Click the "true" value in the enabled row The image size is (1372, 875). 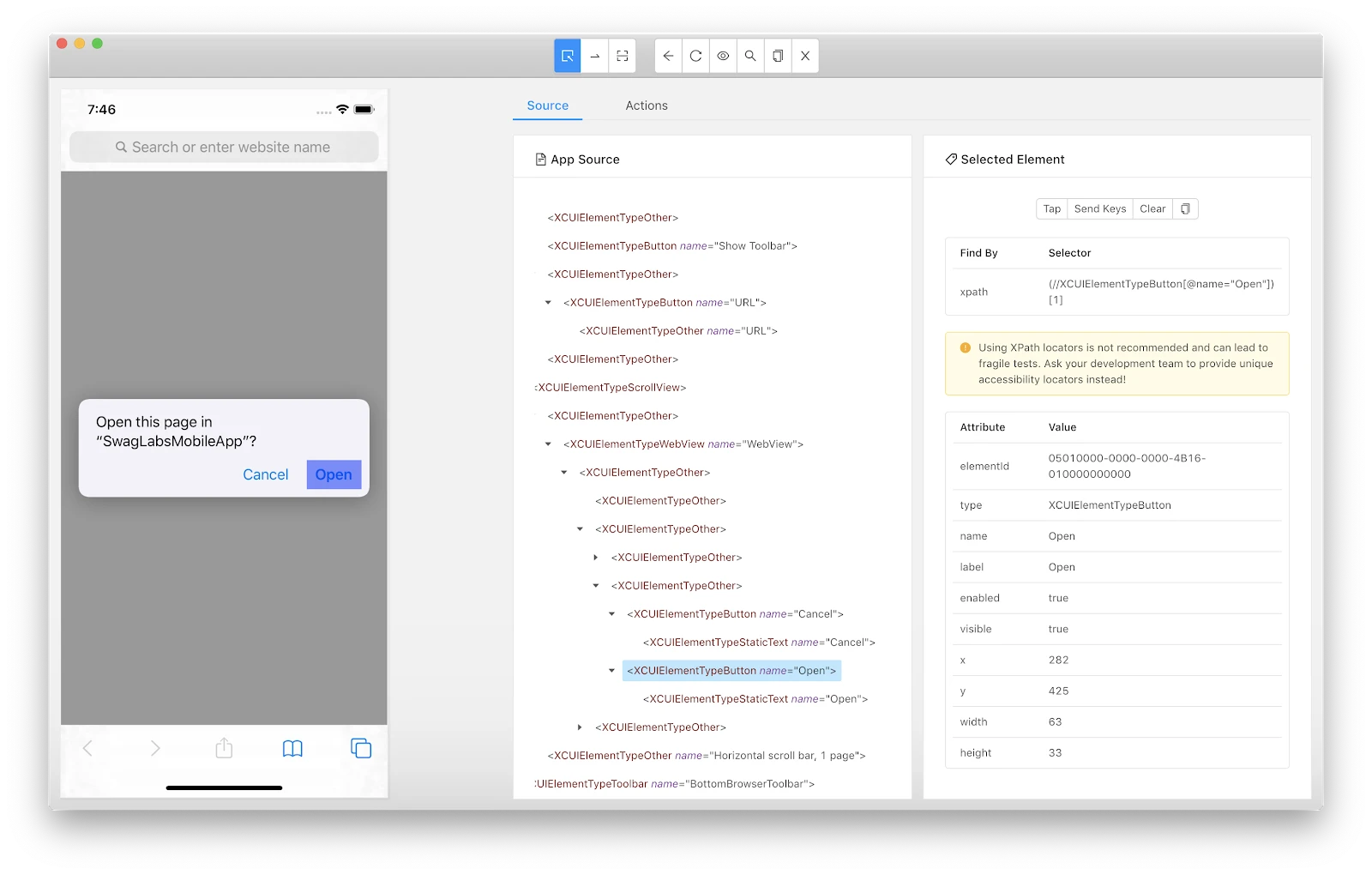(1058, 598)
